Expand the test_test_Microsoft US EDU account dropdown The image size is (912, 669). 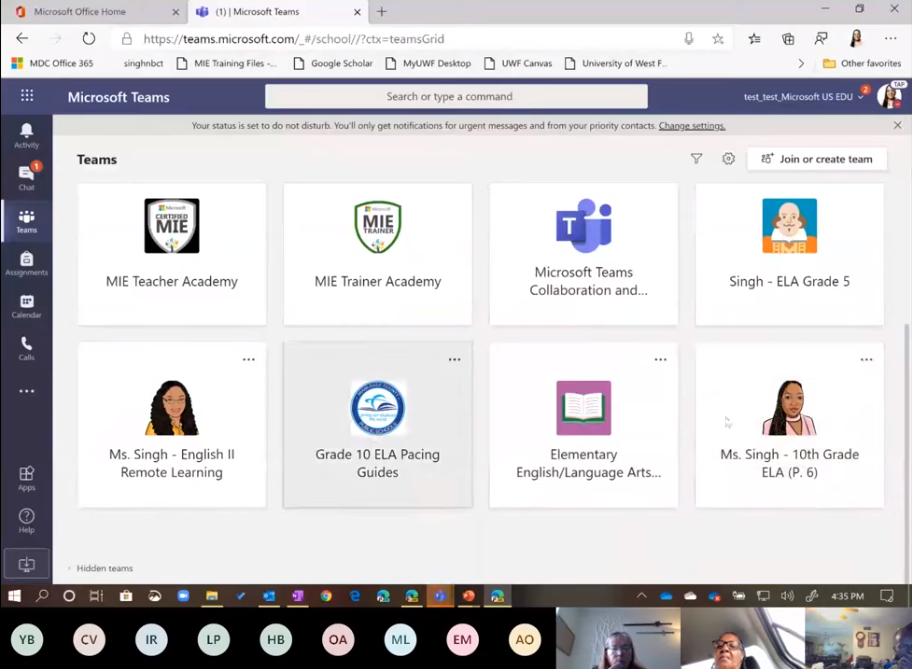click(x=803, y=97)
